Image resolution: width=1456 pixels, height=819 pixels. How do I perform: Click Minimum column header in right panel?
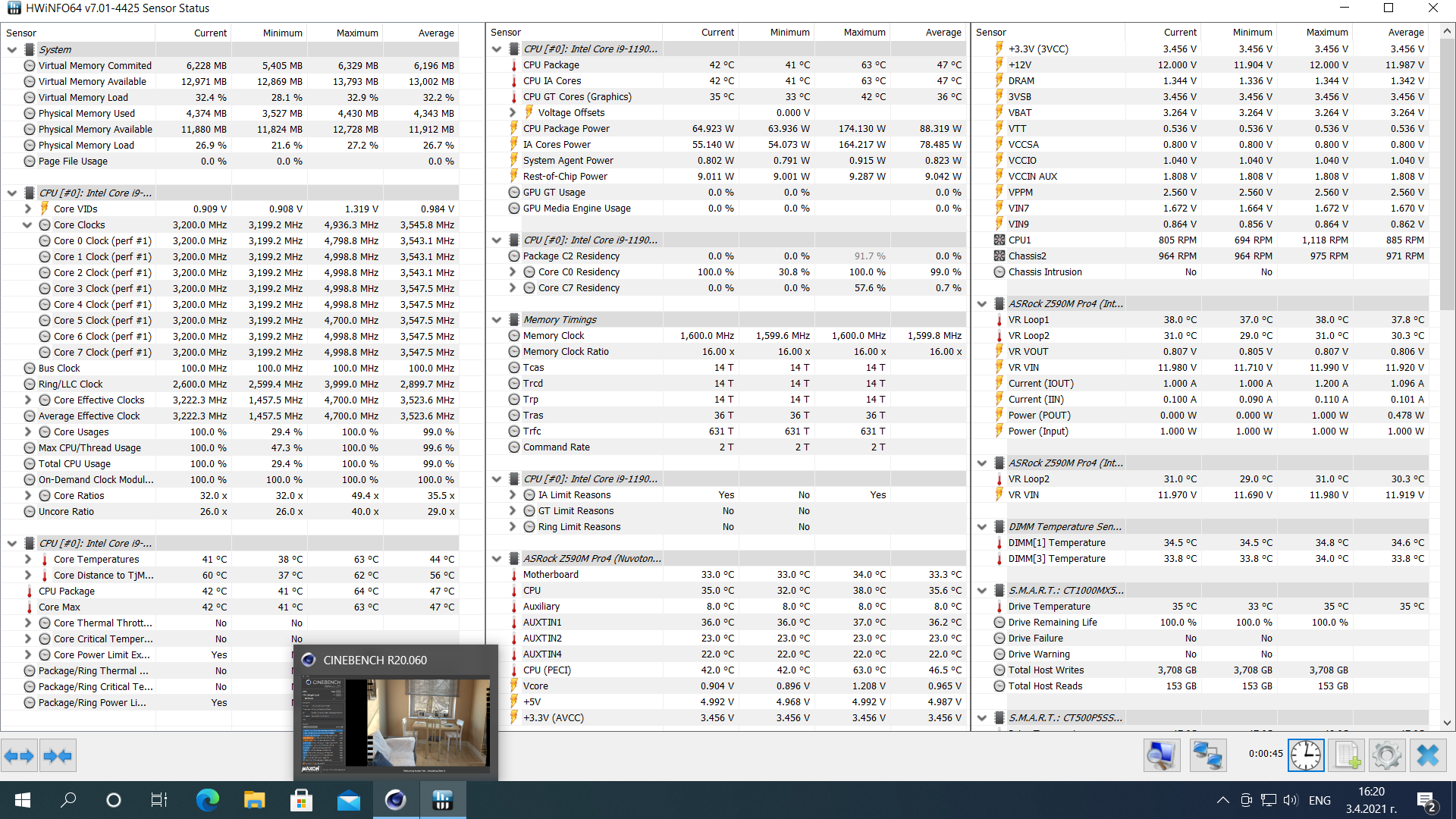(x=1240, y=32)
